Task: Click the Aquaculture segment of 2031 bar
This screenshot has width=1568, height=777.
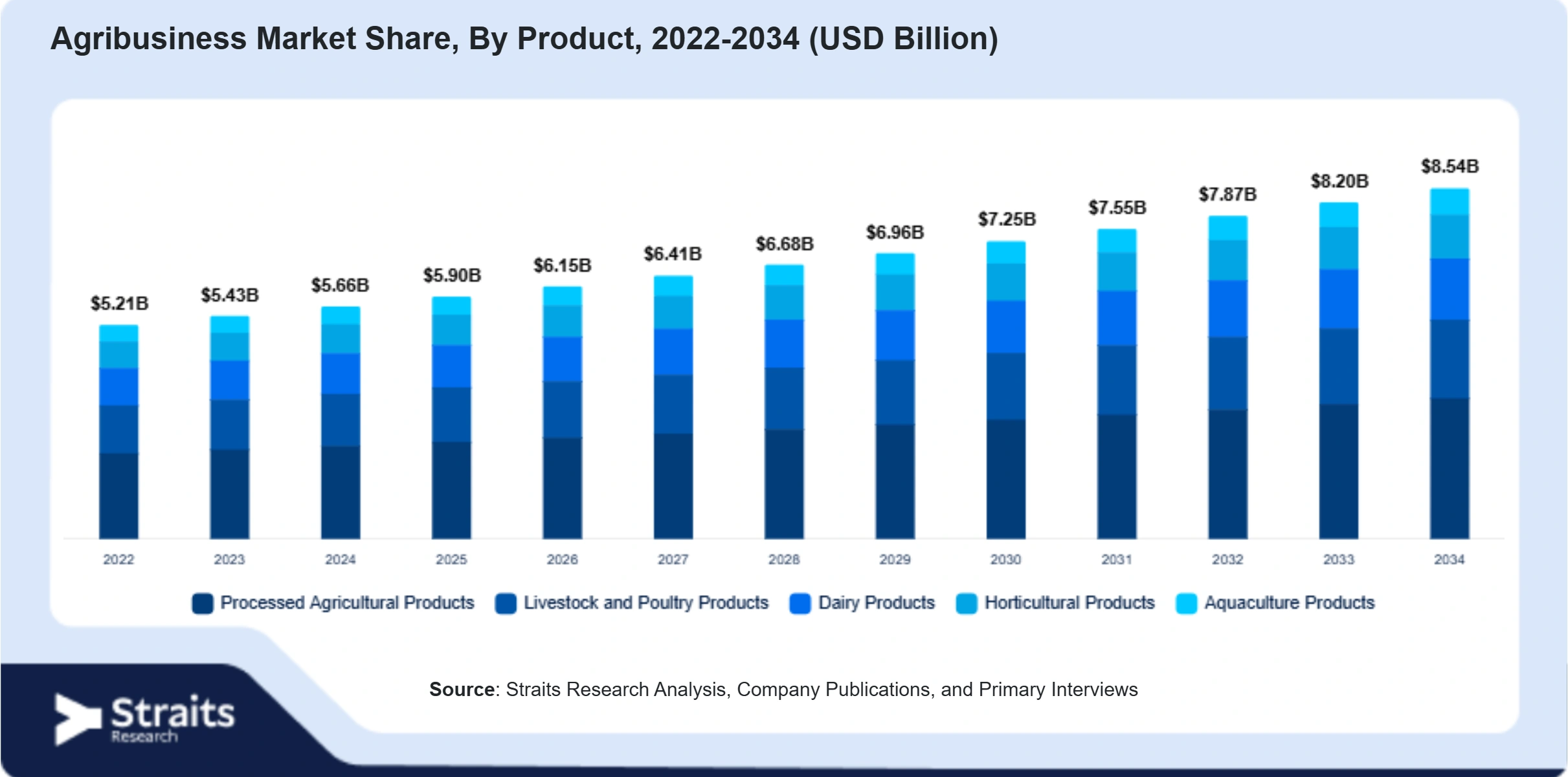Action: tap(1117, 241)
